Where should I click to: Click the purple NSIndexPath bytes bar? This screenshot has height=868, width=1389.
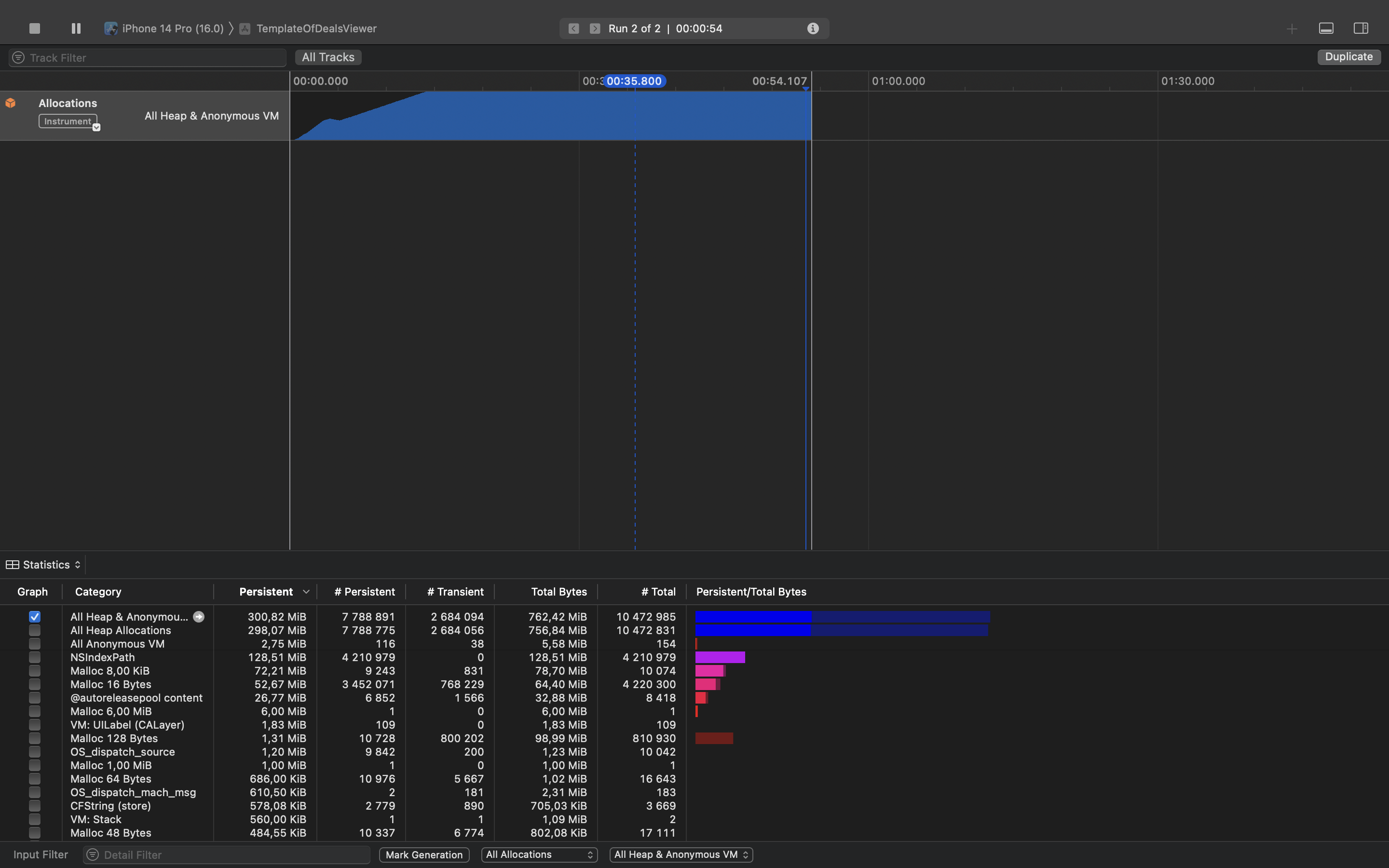[x=720, y=657]
